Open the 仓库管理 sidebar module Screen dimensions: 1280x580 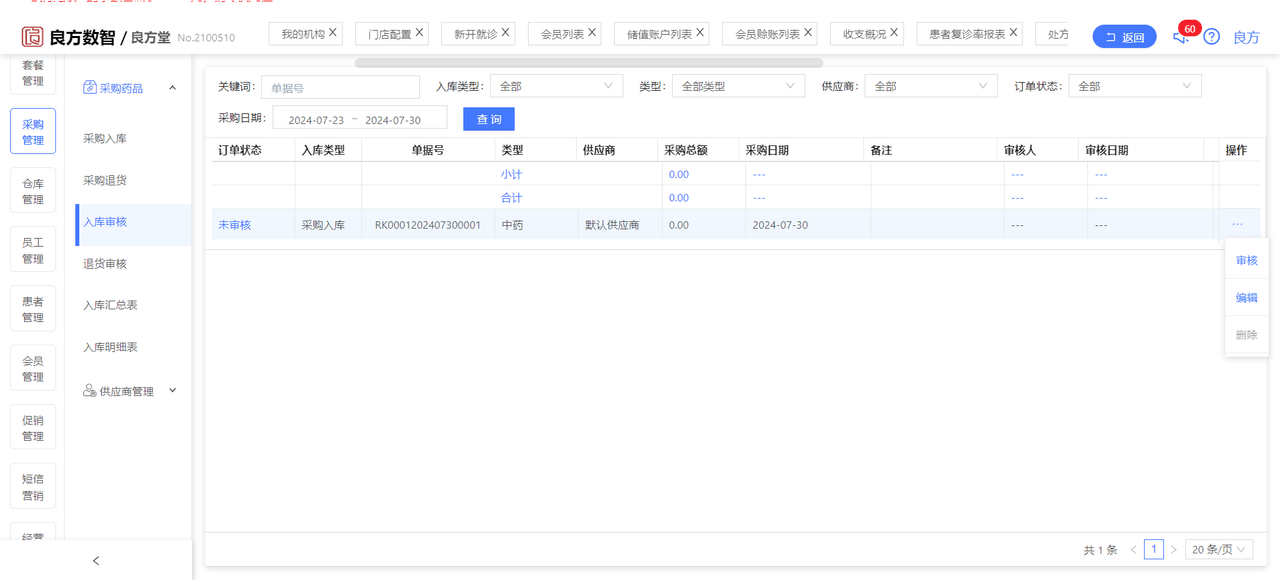(x=33, y=191)
